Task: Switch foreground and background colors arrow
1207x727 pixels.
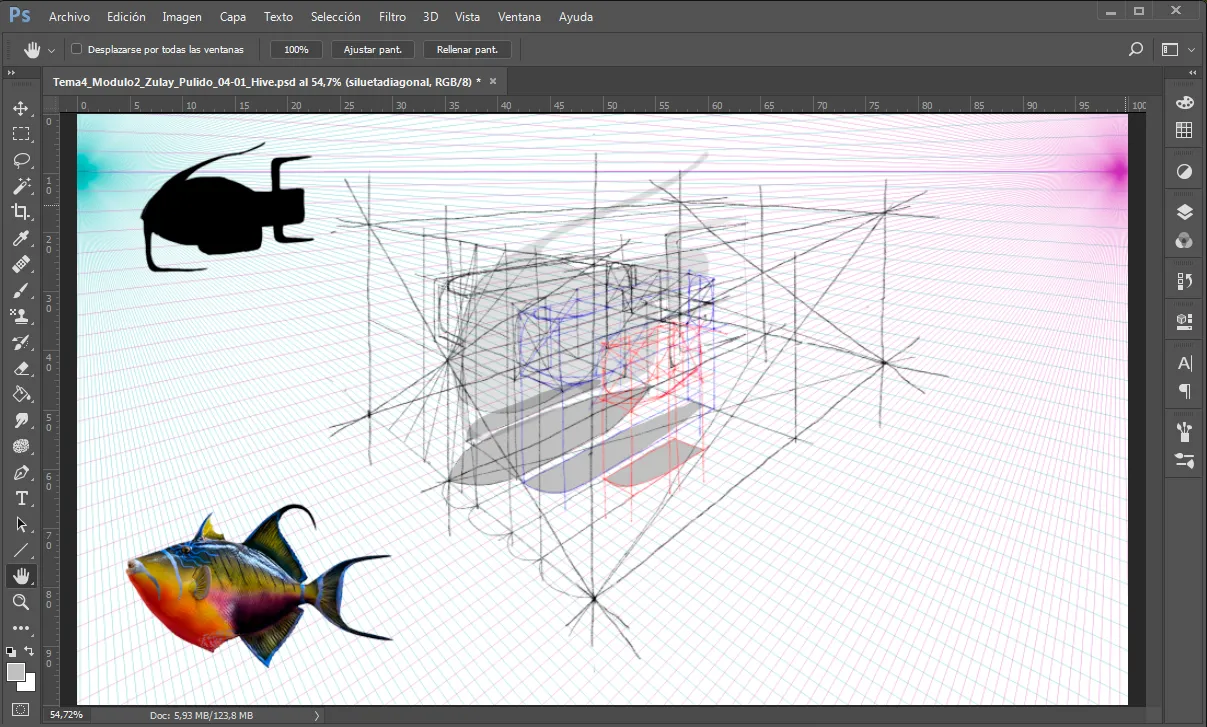Action: coord(30,652)
